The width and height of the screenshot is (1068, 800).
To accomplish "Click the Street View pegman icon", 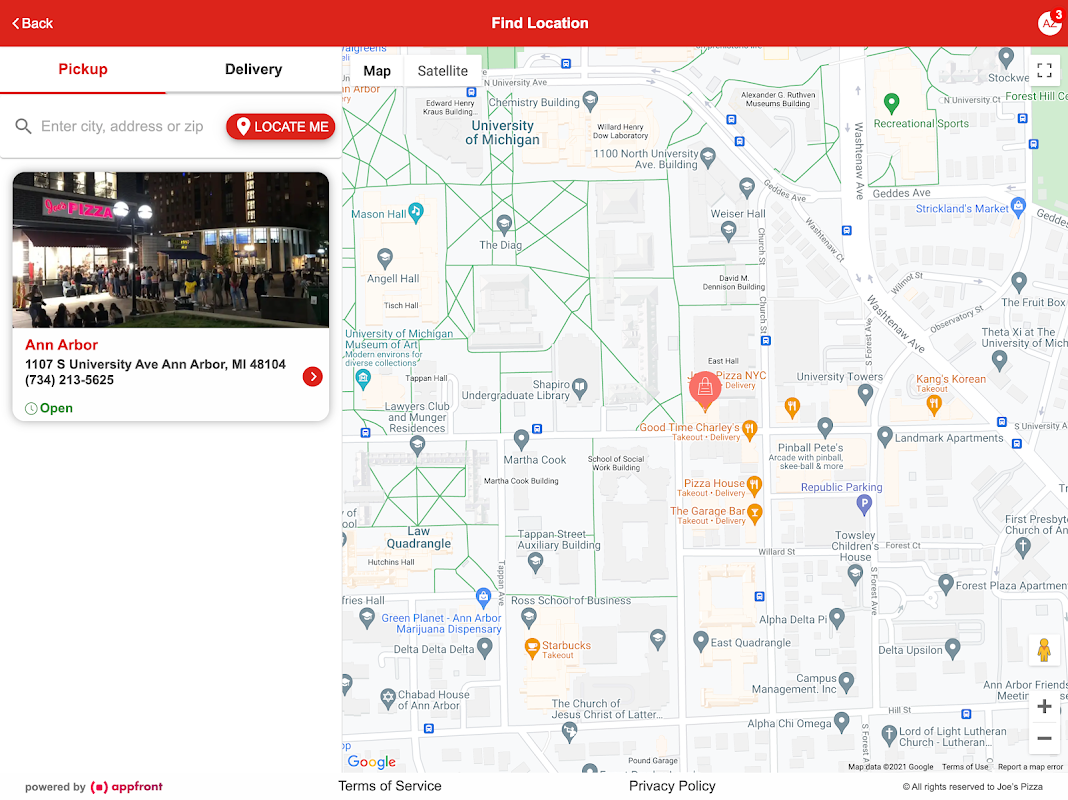I will pyautogui.click(x=1044, y=650).
